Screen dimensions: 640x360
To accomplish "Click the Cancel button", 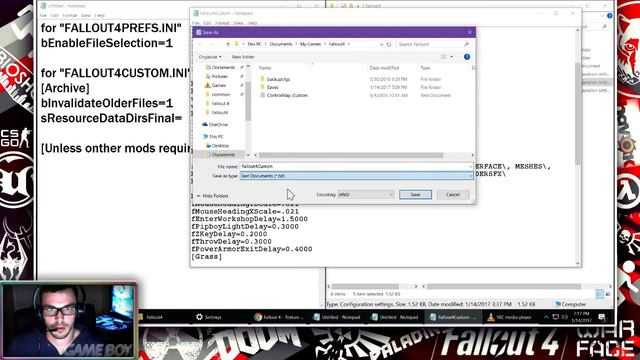I will click(x=453, y=195).
